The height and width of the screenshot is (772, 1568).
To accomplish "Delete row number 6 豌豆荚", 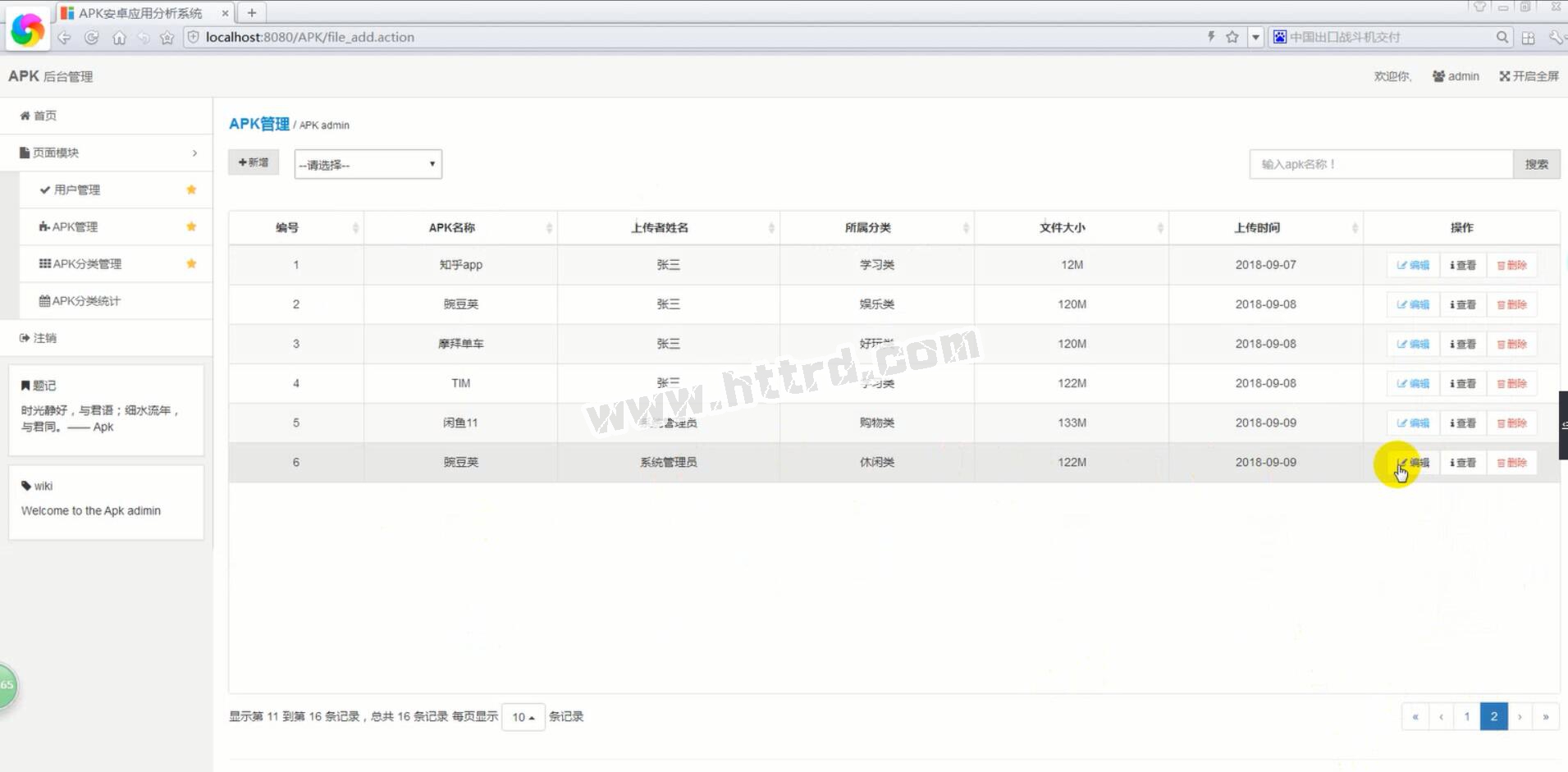I will coord(1511,463).
